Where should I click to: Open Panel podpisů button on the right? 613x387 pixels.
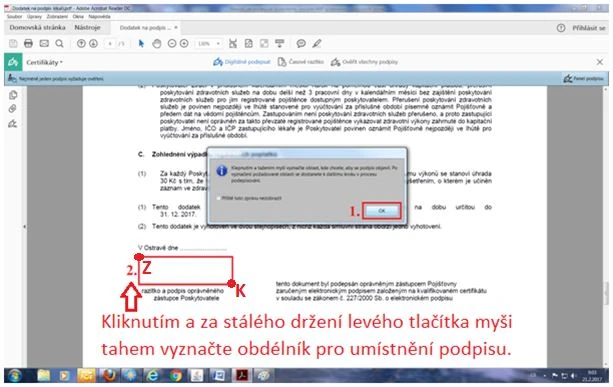[584, 79]
